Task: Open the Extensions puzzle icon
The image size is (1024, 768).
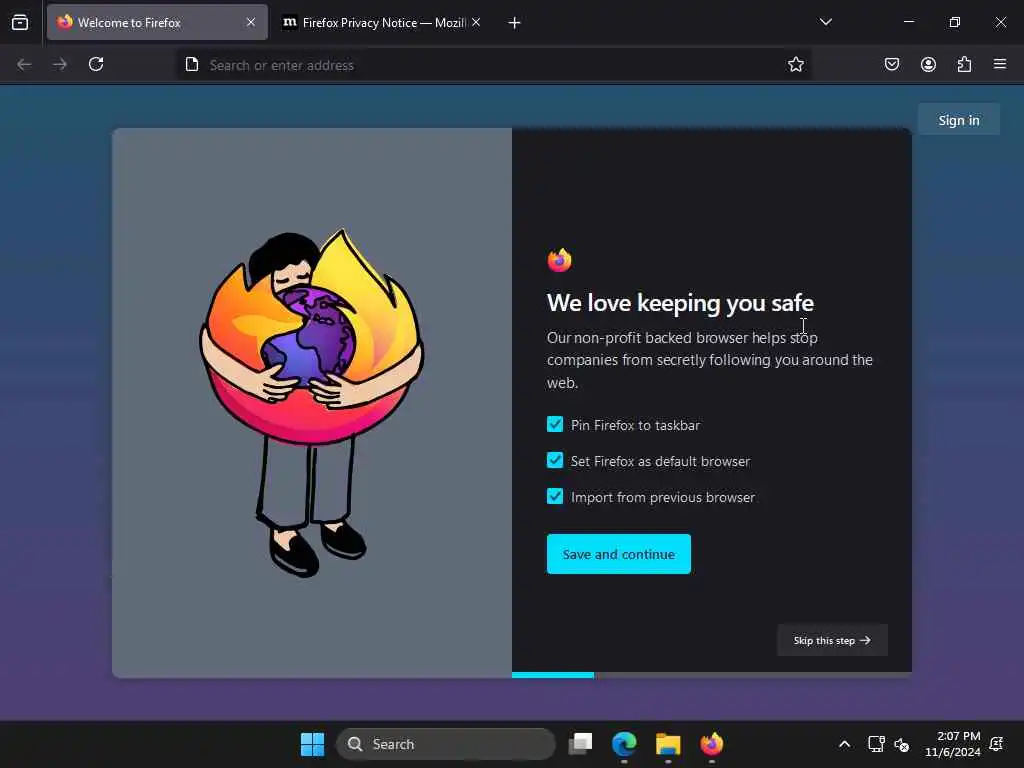Action: [x=964, y=64]
